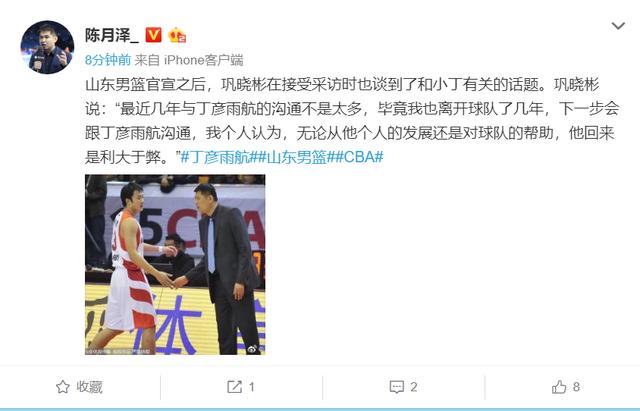The image size is (640, 411).
Task: Click the Weibo watermark on photo corner
Action: tap(253, 349)
